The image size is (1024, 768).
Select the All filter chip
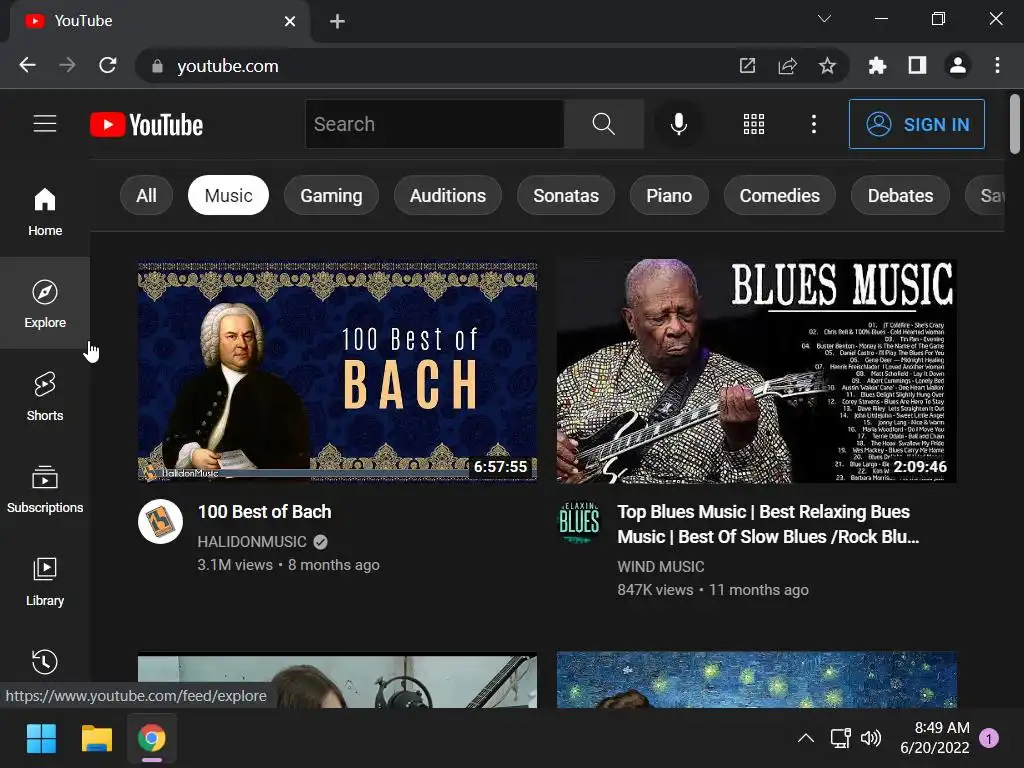tap(146, 195)
